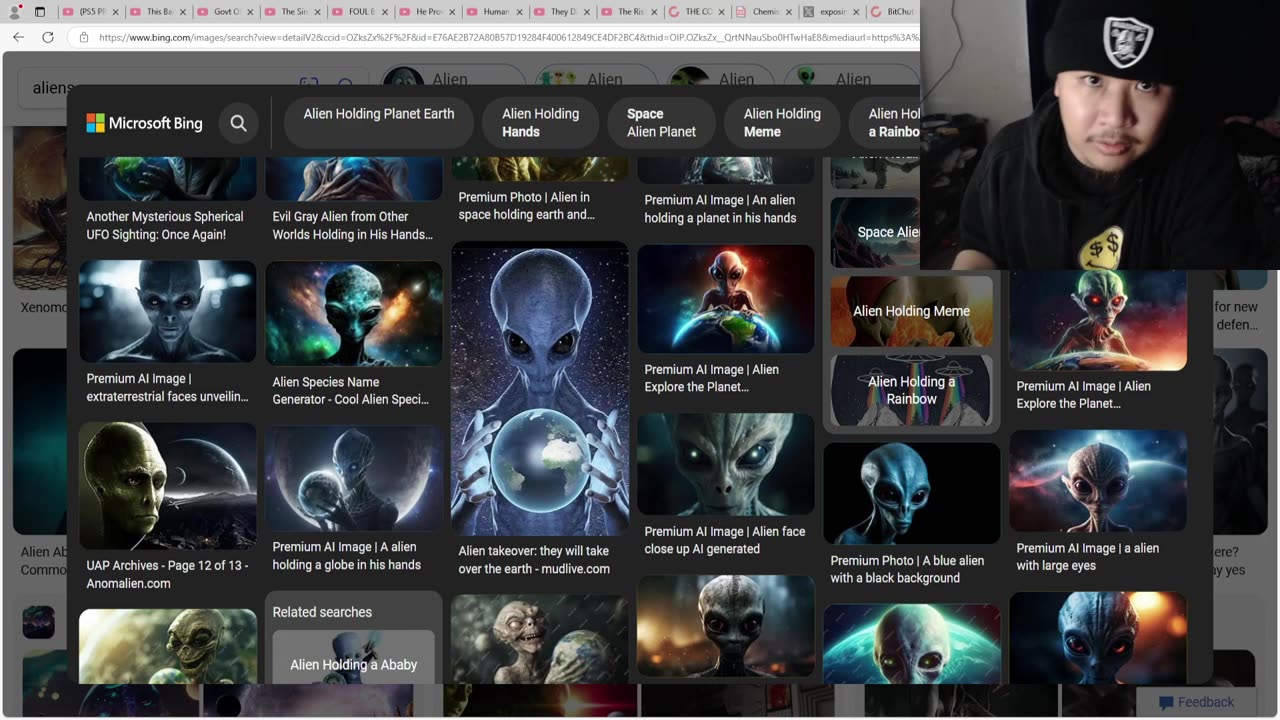Open the 'extraterrestrial faces unveiling' thumbnail
This screenshot has height=720, width=1280.
coord(168,311)
